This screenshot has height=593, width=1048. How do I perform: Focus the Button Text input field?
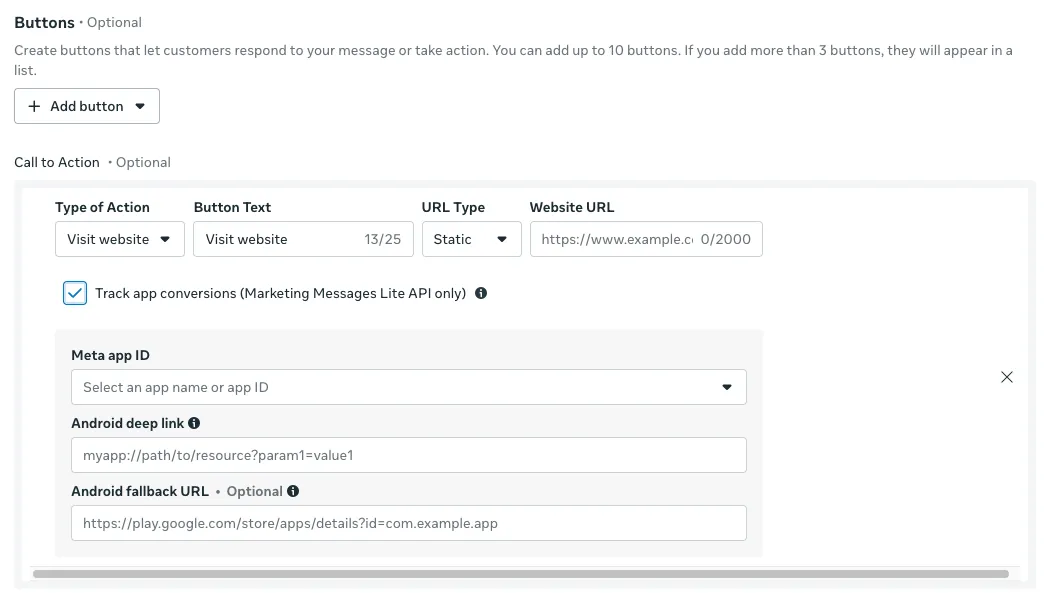click(x=275, y=240)
